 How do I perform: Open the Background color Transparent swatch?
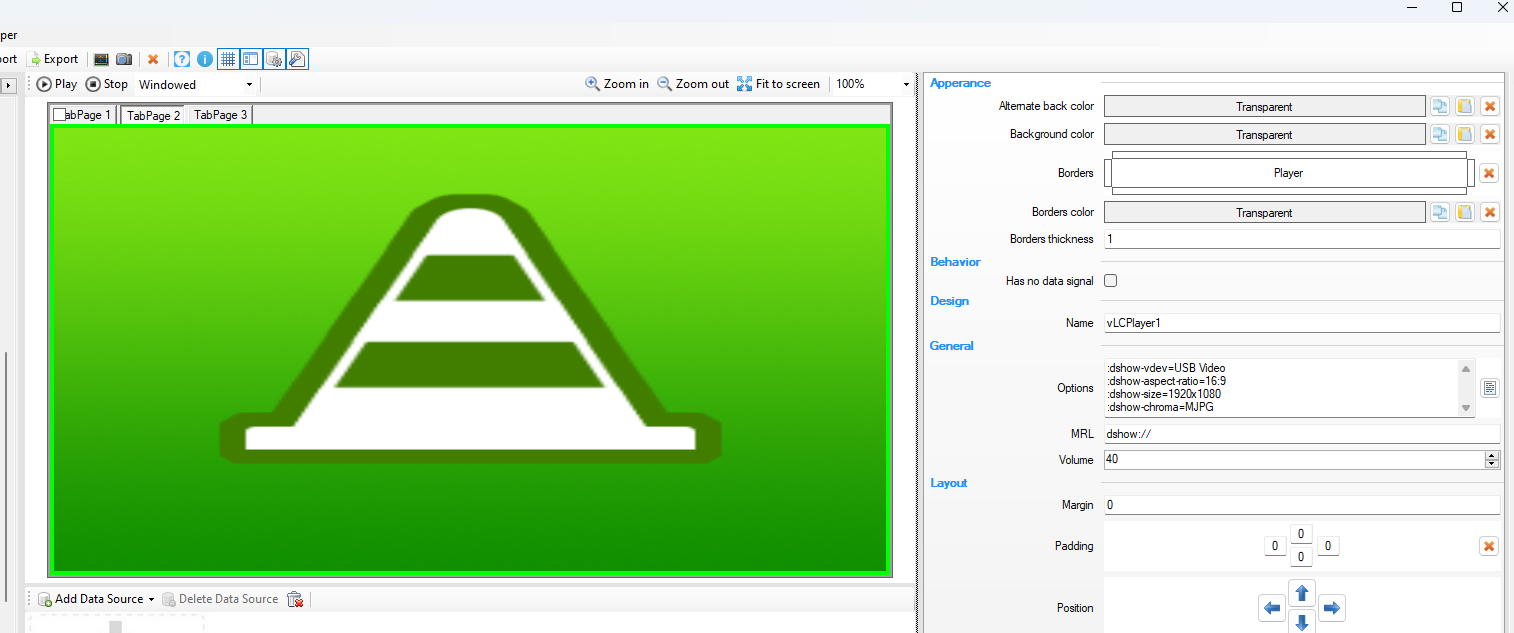[x=1264, y=134]
